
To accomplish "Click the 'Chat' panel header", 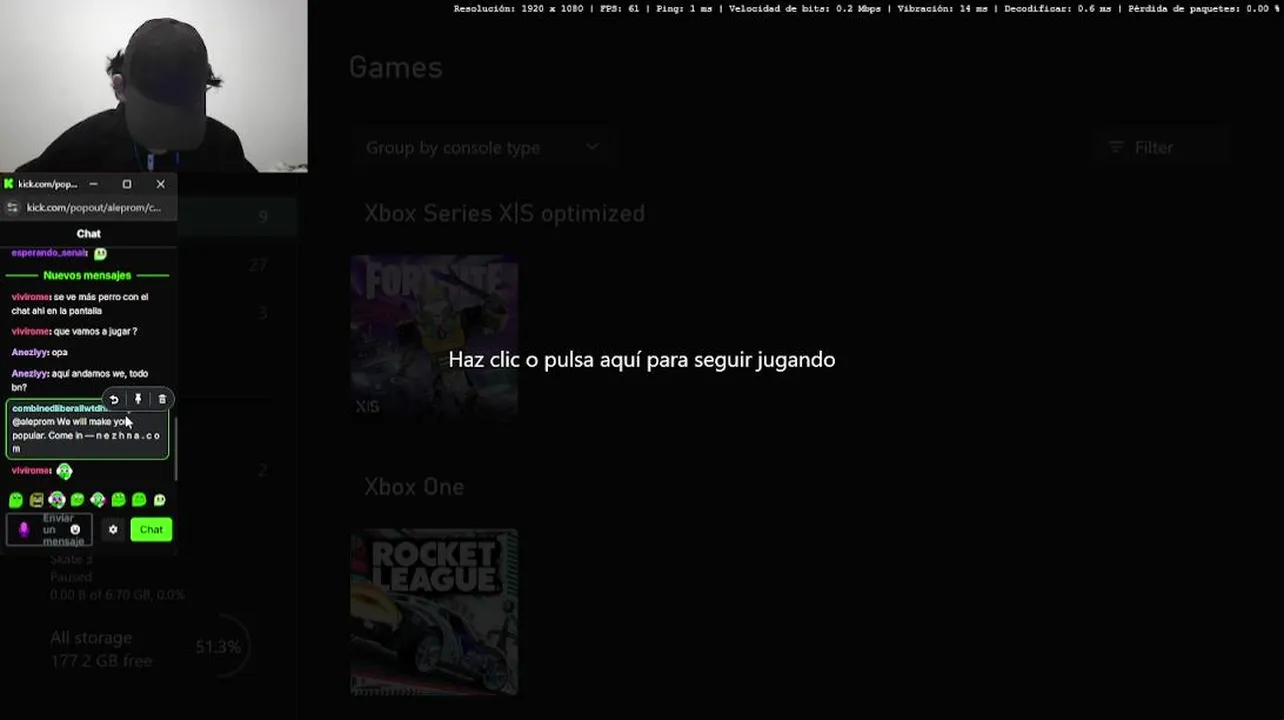I will pos(89,233).
